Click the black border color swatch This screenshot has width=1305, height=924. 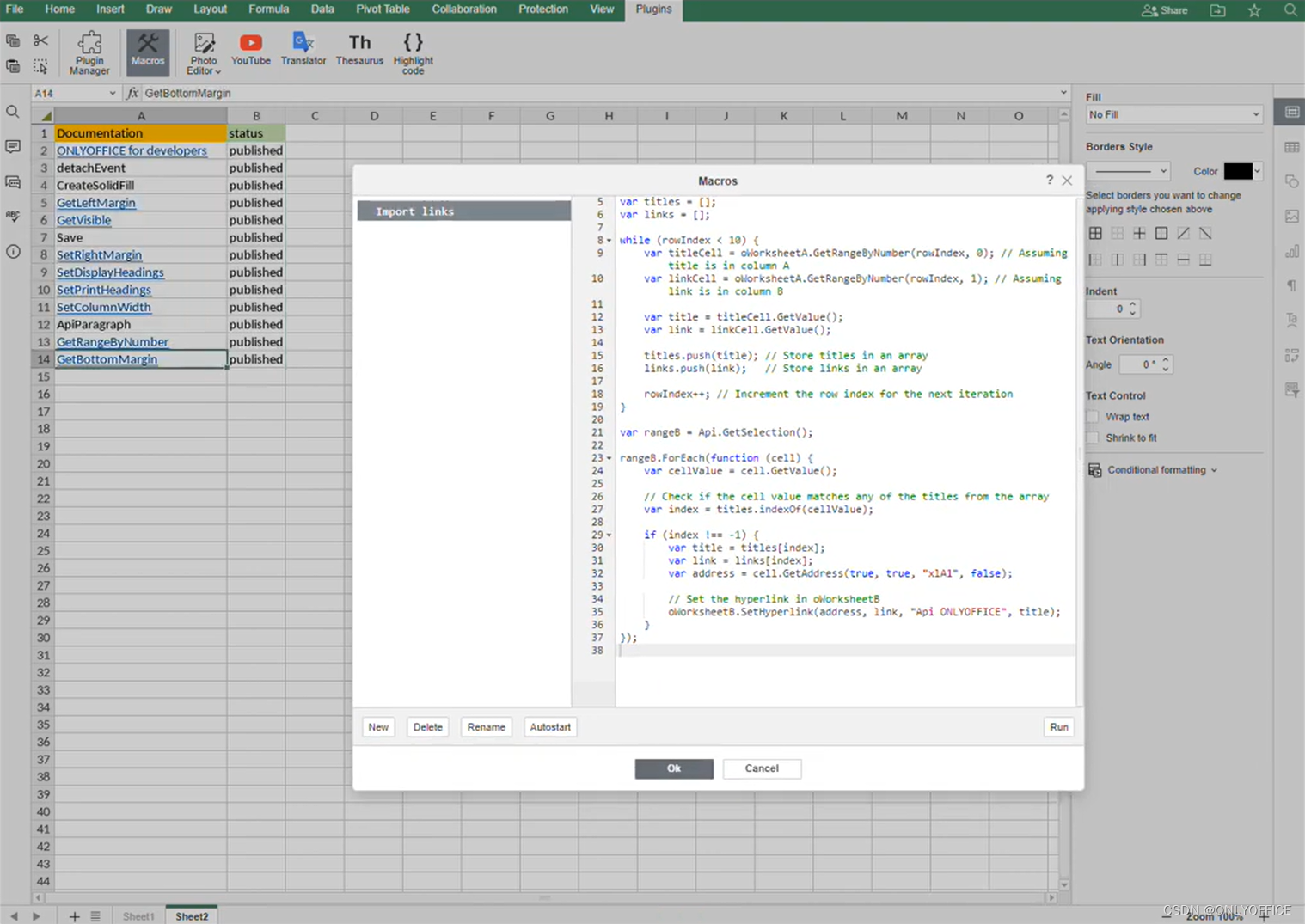click(x=1238, y=171)
